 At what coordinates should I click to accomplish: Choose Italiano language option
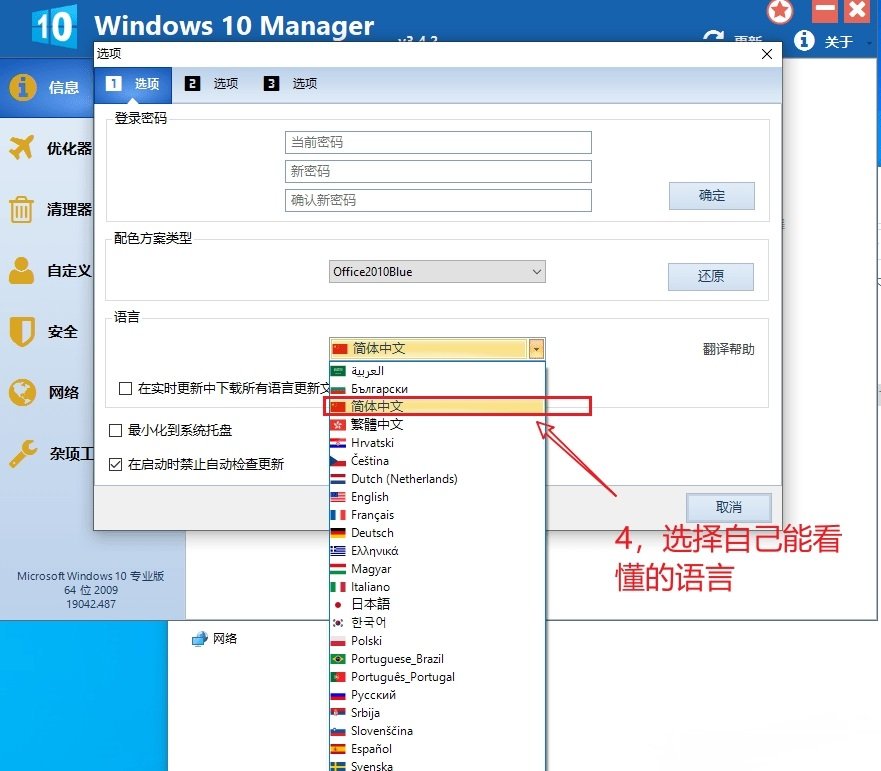pos(437,587)
